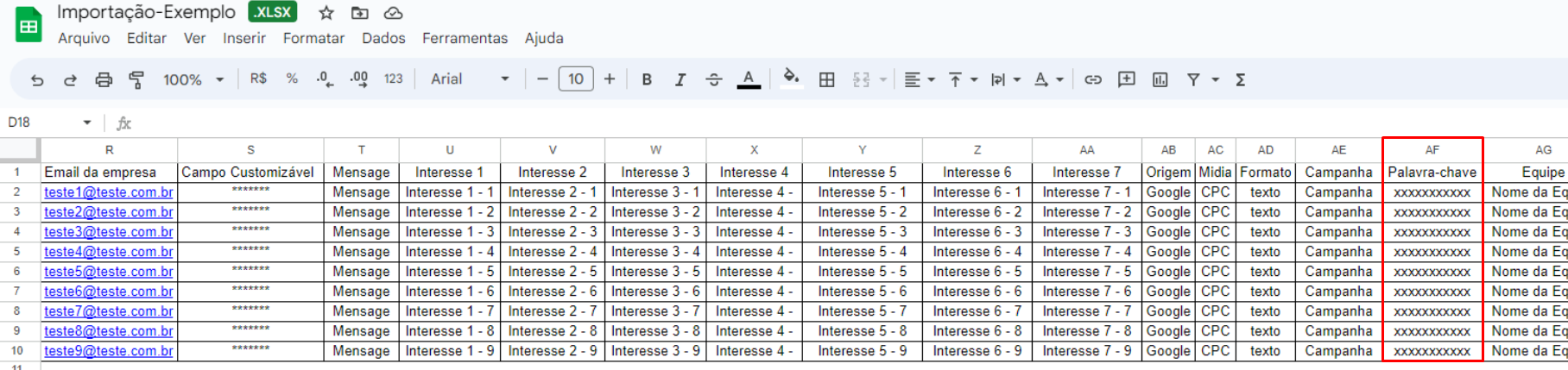
Task: Click the fill color bucket icon
Action: click(x=791, y=78)
